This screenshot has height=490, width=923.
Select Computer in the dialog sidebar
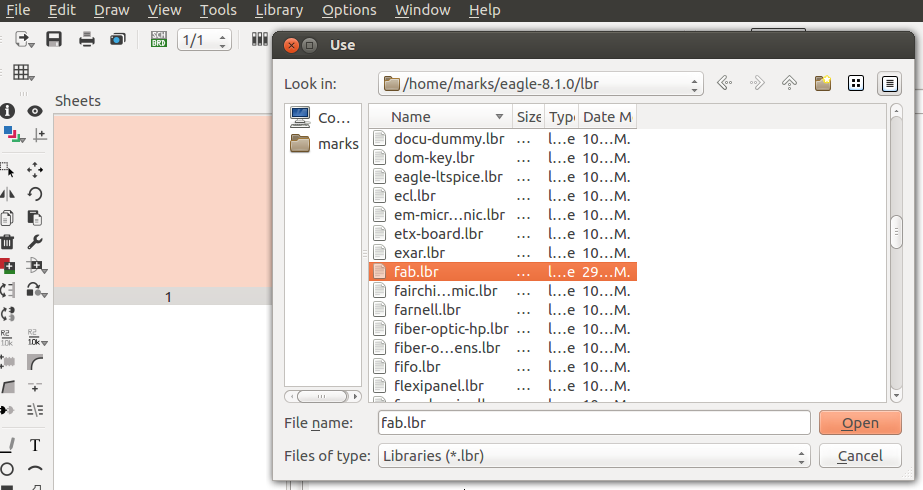tap(323, 118)
